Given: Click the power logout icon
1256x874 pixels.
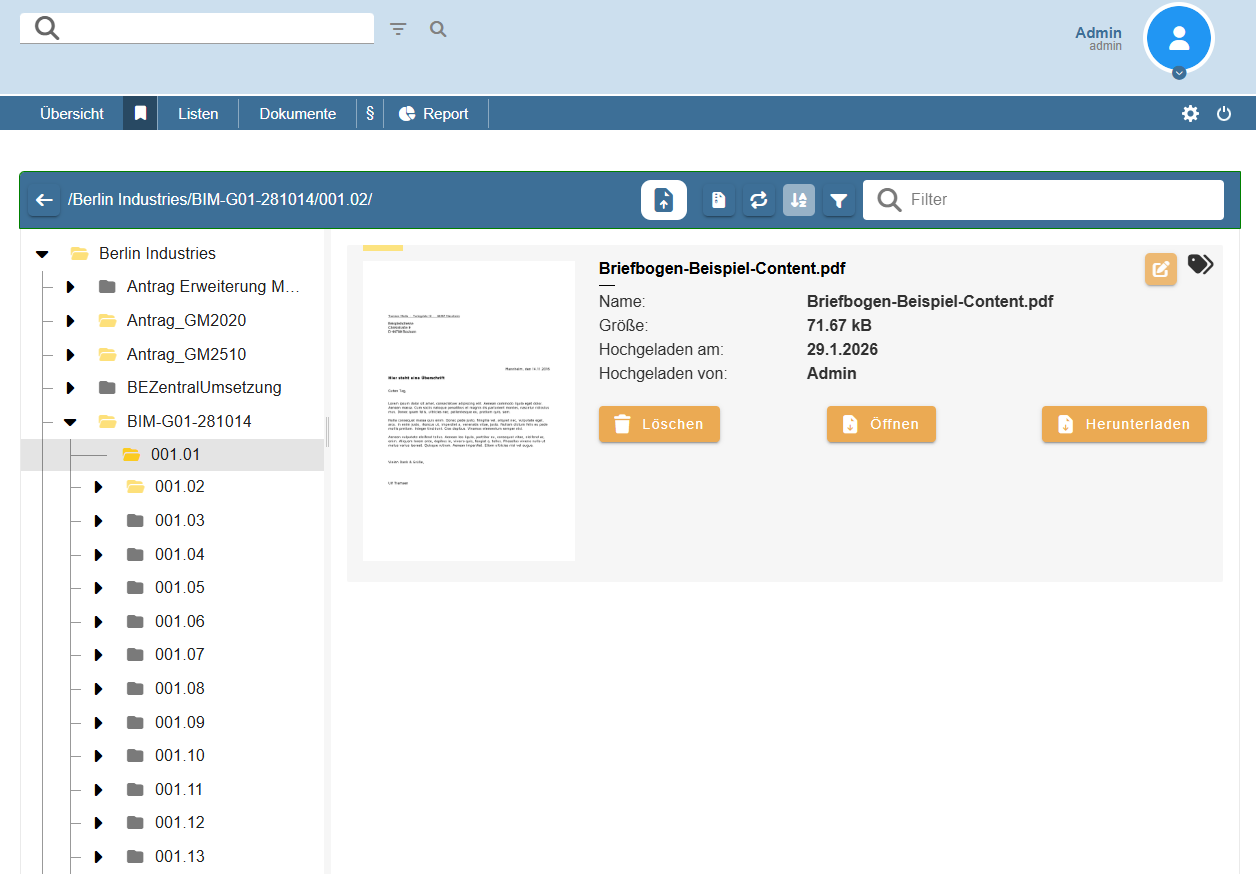Looking at the screenshot, I should point(1224,114).
